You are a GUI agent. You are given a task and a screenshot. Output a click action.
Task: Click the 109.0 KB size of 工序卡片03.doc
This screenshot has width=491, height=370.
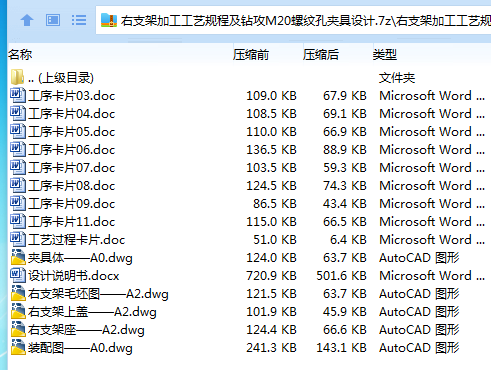tap(271, 96)
